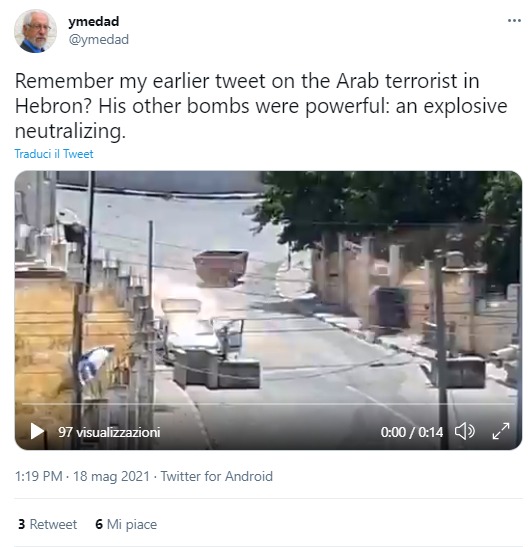Click the 18 mag 2021 date
Image resolution: width=532 pixels, height=547 pixels.
coord(111,476)
